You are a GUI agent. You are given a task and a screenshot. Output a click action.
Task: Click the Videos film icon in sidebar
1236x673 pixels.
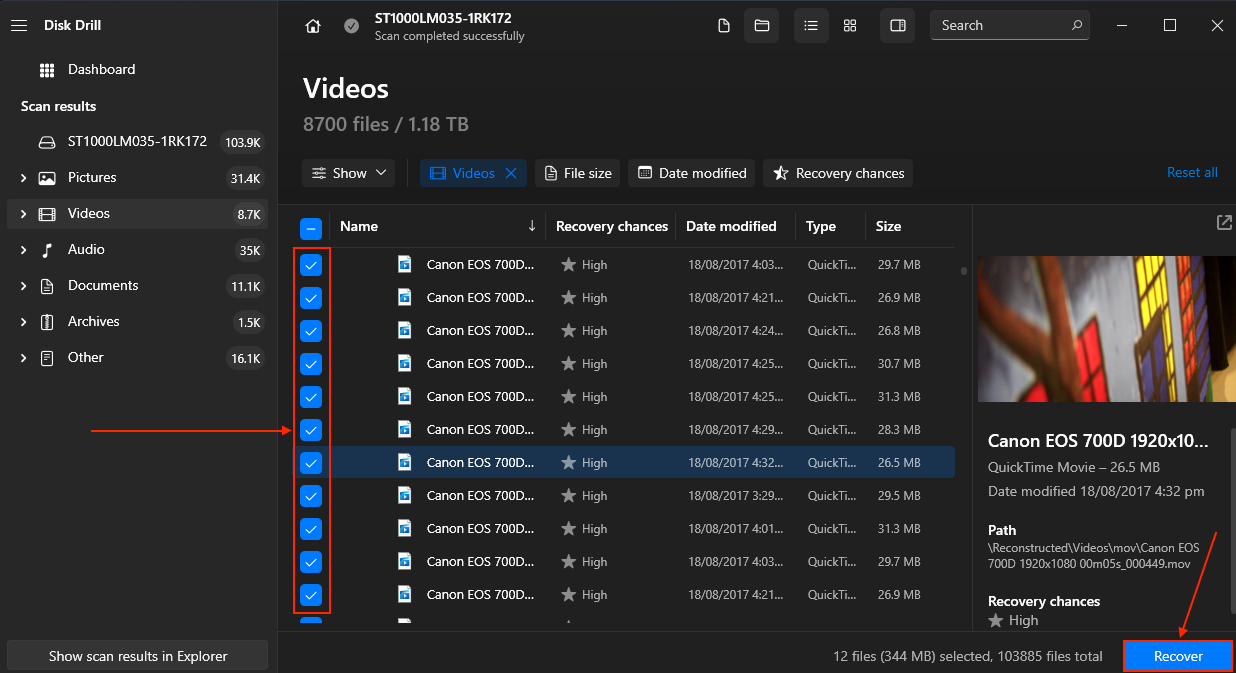coord(47,214)
